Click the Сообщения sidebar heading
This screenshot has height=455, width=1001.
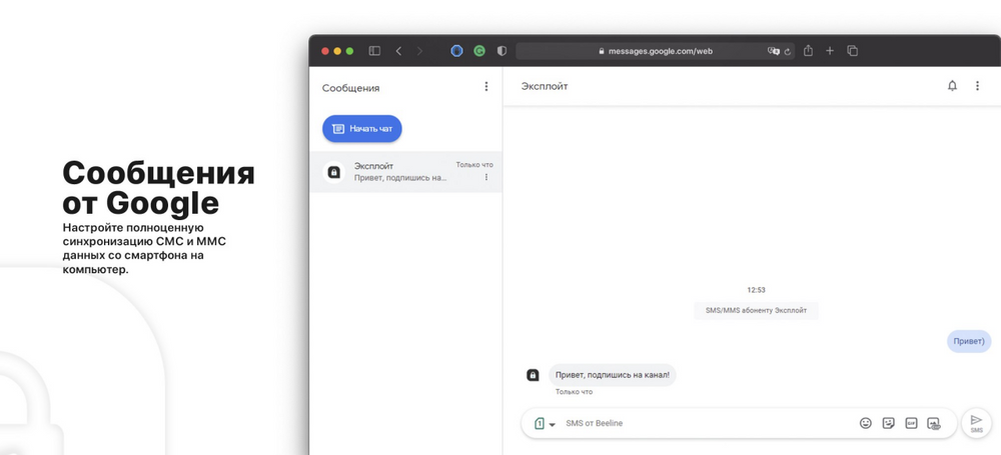[350, 88]
